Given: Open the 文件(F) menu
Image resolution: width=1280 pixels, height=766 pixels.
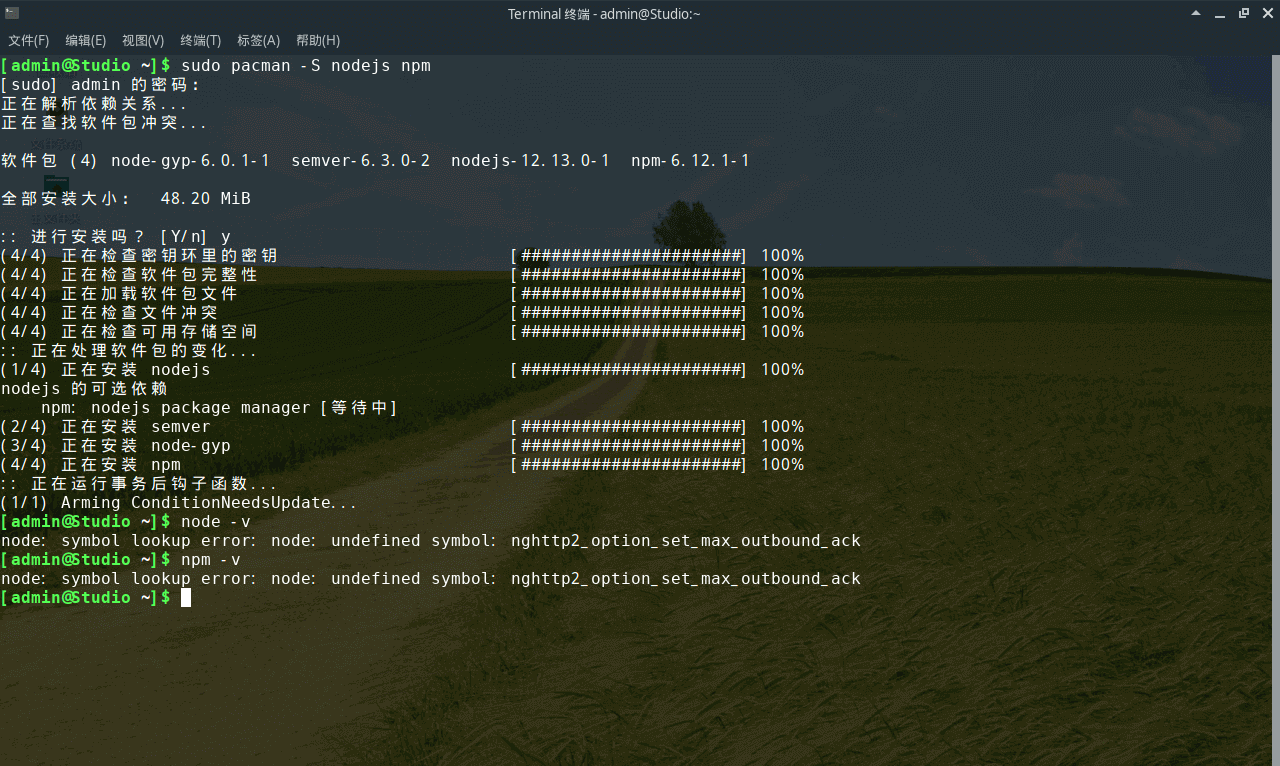Looking at the screenshot, I should 28,40.
